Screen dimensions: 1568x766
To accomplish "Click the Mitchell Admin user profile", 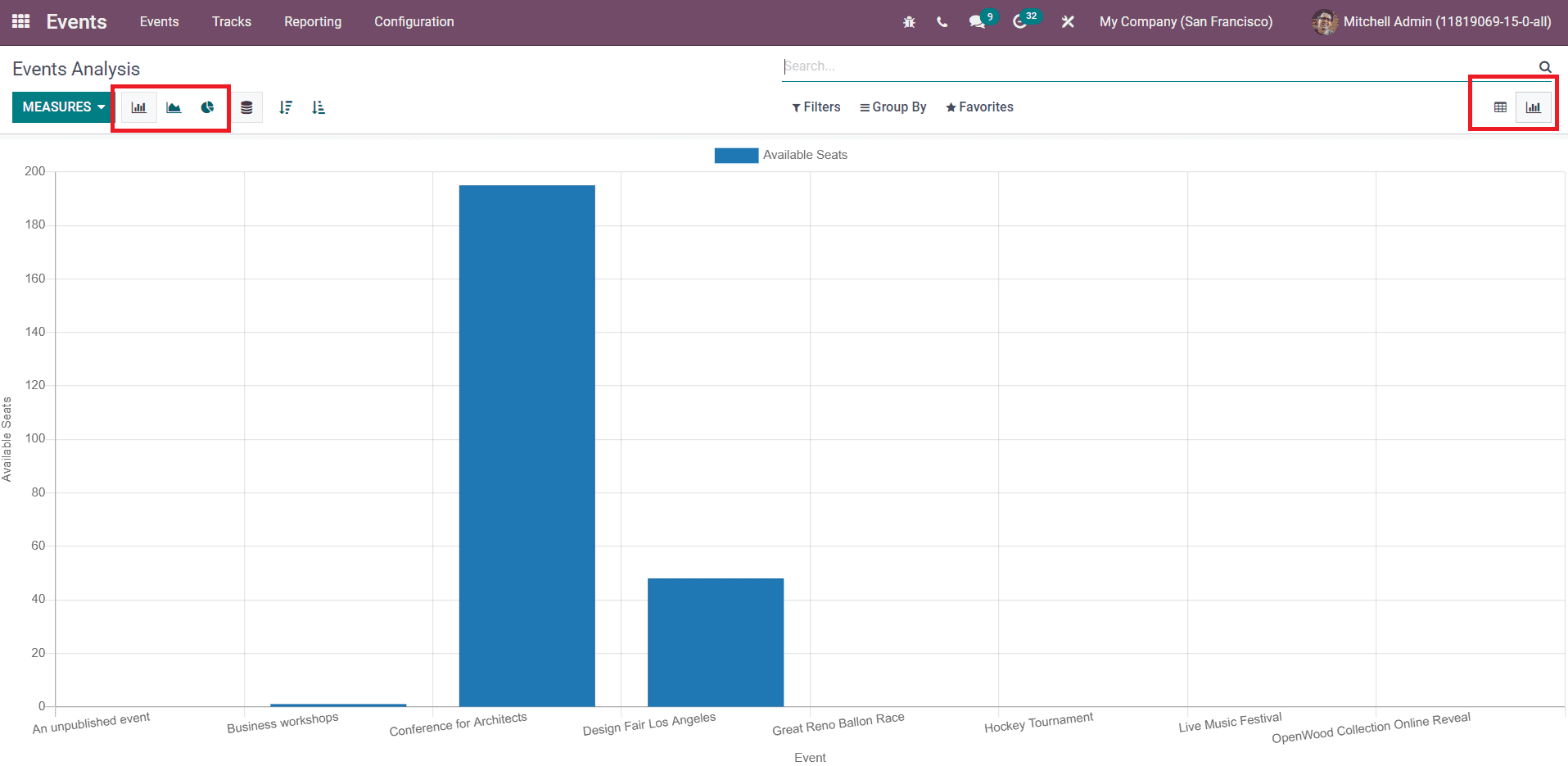I will (x=1429, y=22).
